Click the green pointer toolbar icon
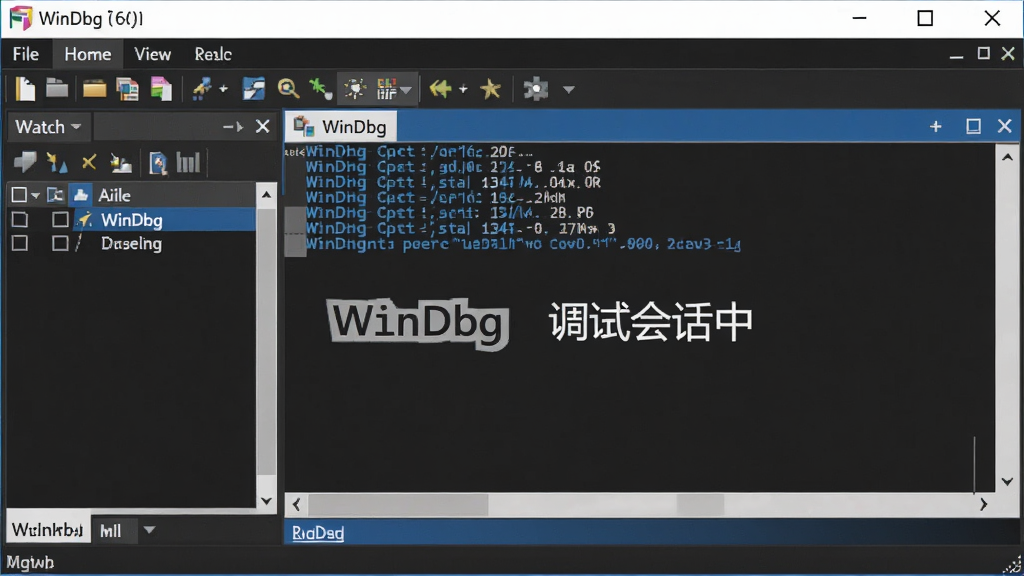The width and height of the screenshot is (1024, 576). pos(320,89)
